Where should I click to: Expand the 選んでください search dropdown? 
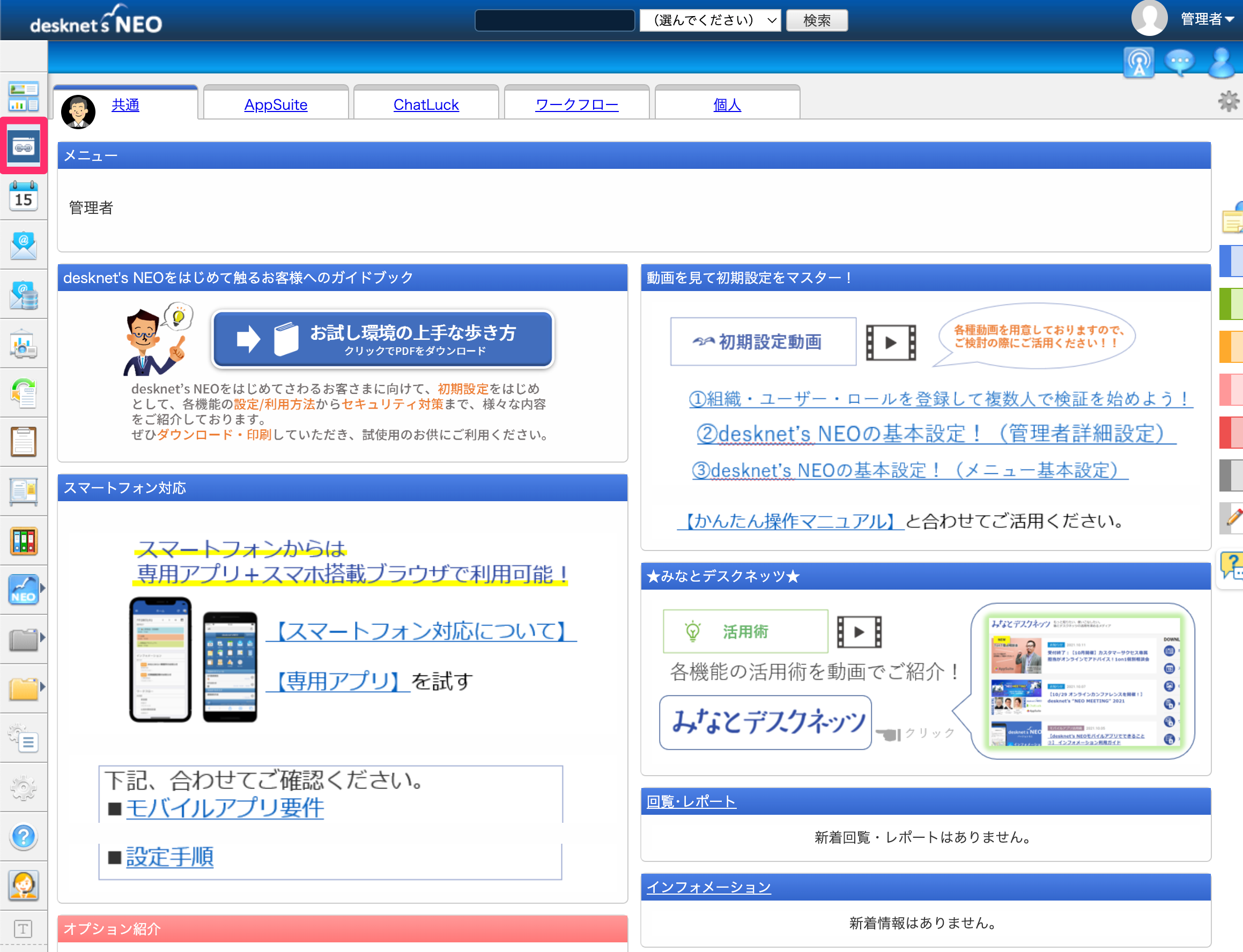coord(709,20)
